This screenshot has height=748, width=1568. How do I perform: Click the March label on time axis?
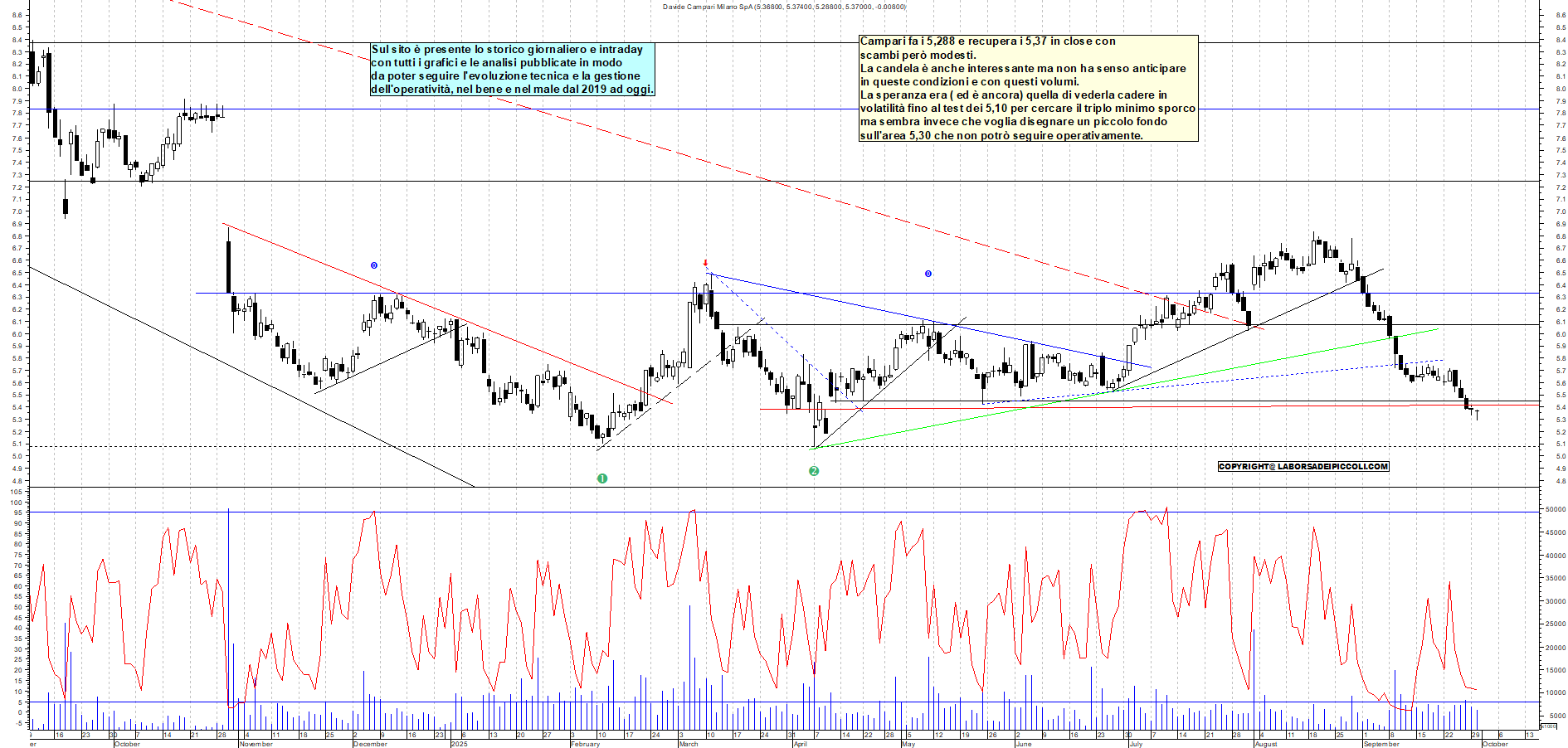pos(689,744)
